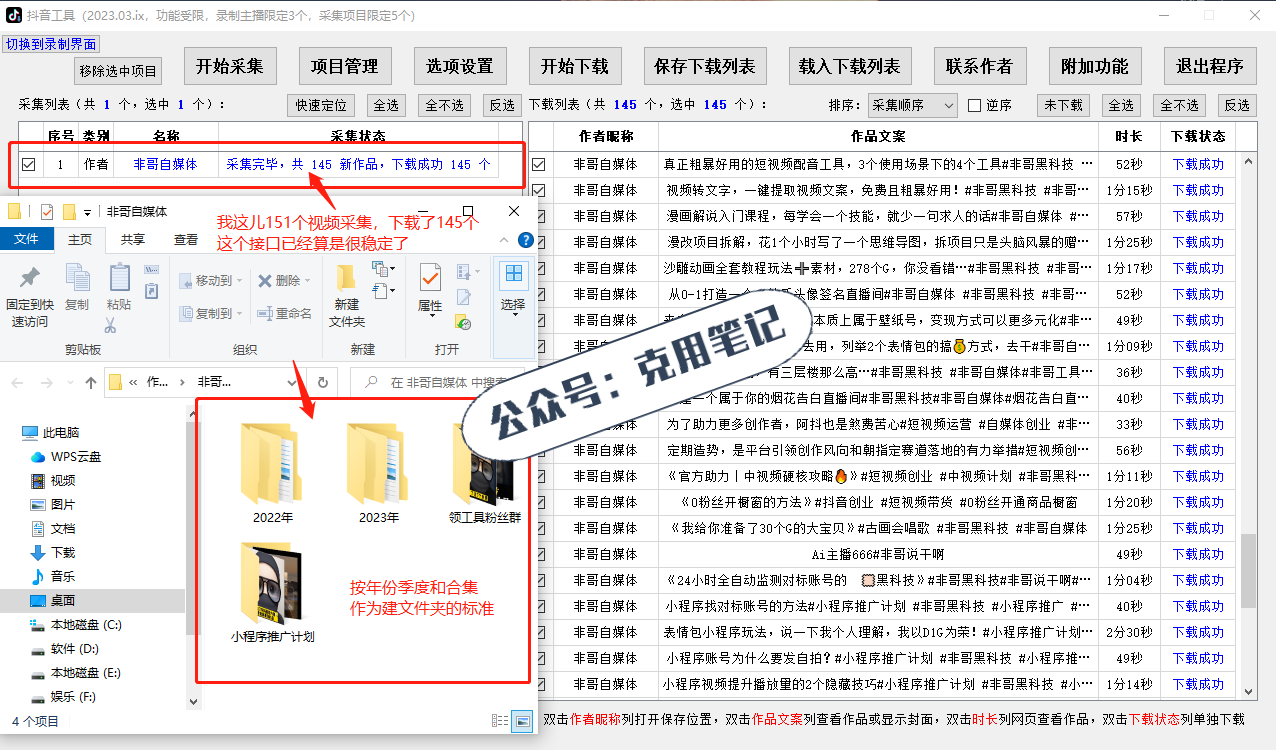The height and width of the screenshot is (750, 1276).
Task: Click the Up one level arrow
Action: [x=91, y=382]
